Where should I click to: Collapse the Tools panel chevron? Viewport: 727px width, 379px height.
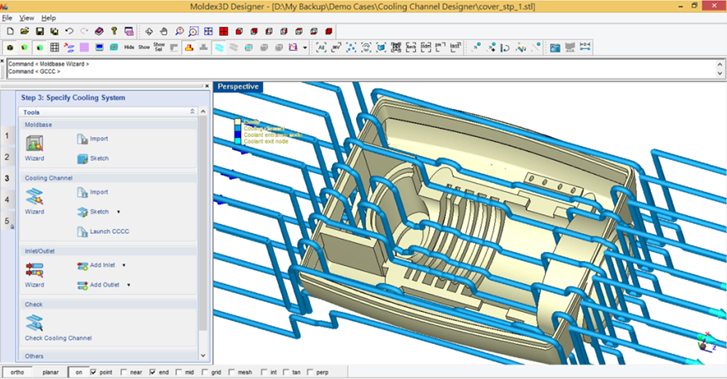coord(192,112)
